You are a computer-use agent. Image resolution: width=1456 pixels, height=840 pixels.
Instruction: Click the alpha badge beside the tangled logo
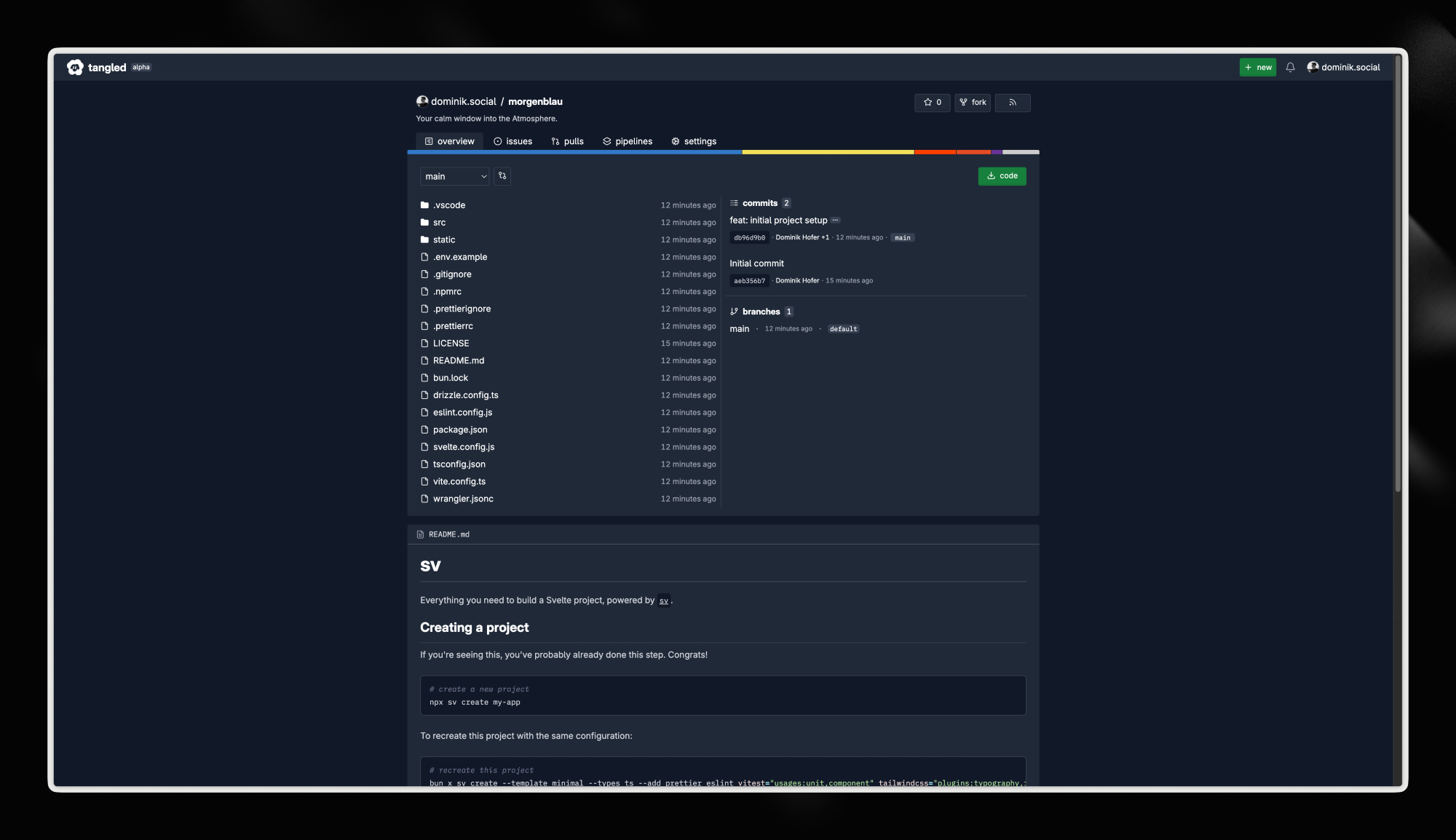tap(141, 68)
